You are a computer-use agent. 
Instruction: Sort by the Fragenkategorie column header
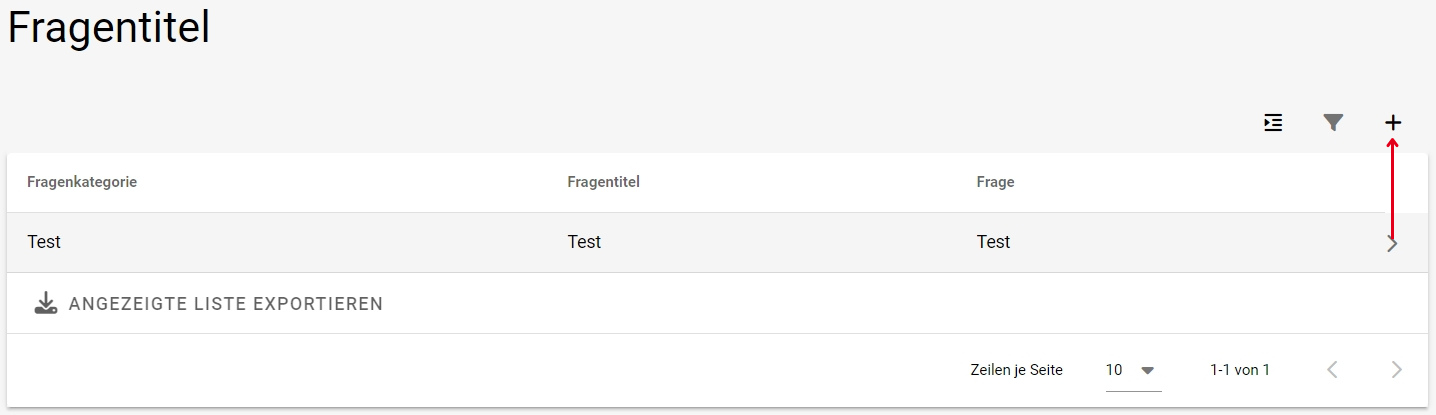[82, 182]
